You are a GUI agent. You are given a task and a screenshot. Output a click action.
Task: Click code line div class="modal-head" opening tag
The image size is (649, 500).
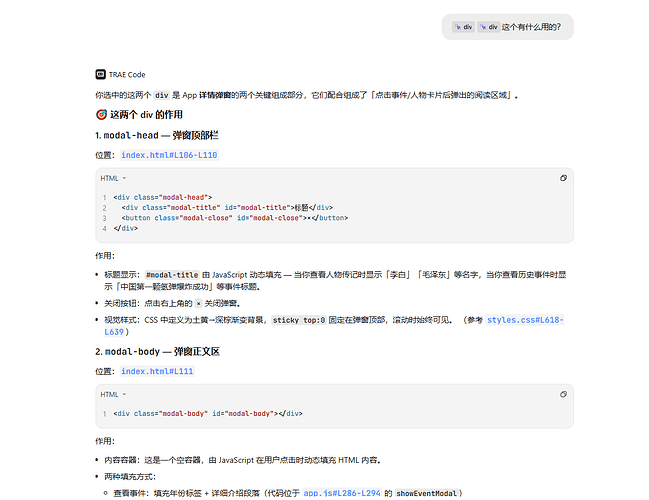tap(163, 197)
